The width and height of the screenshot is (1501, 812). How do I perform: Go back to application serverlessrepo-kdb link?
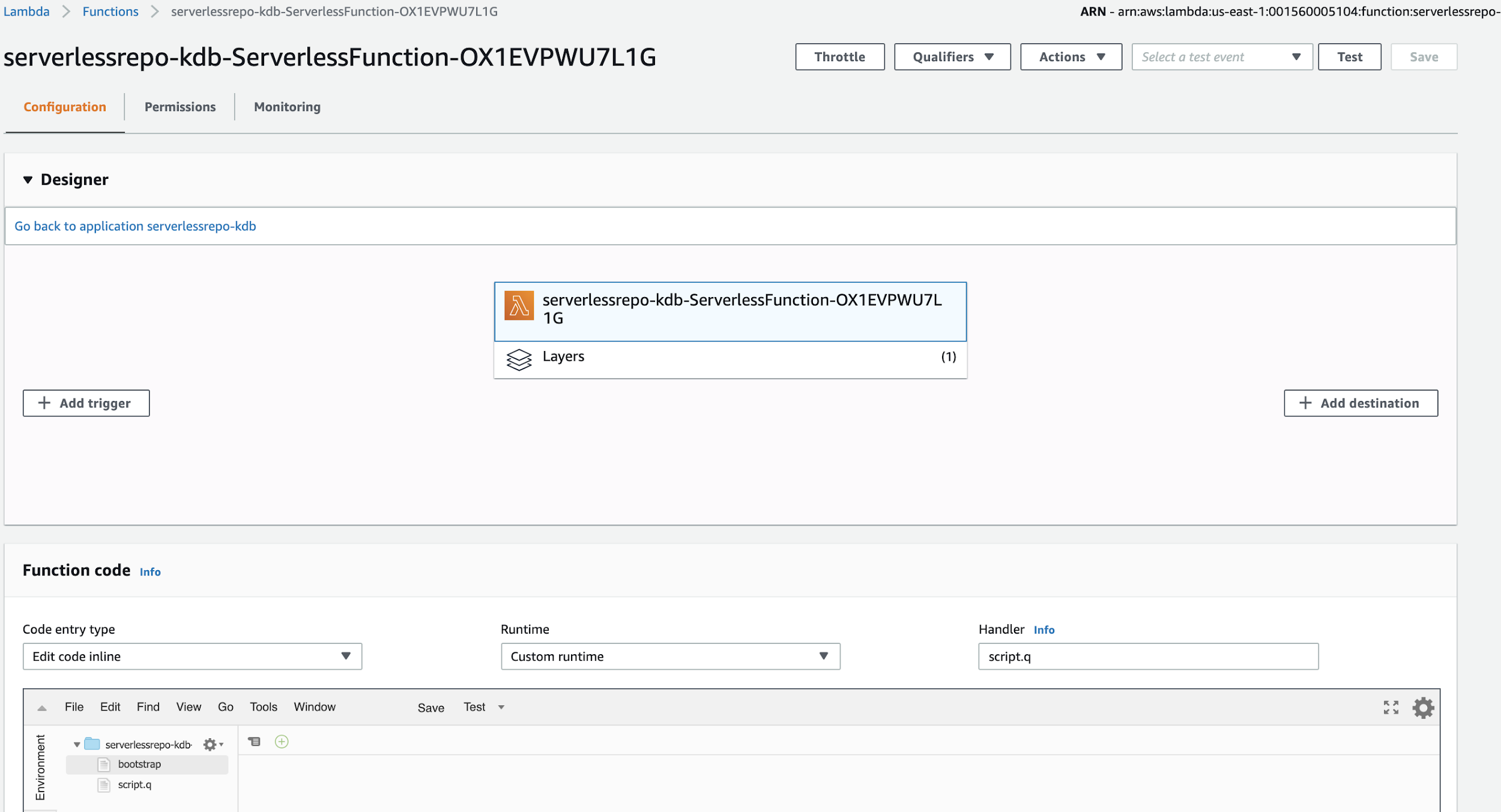click(135, 226)
